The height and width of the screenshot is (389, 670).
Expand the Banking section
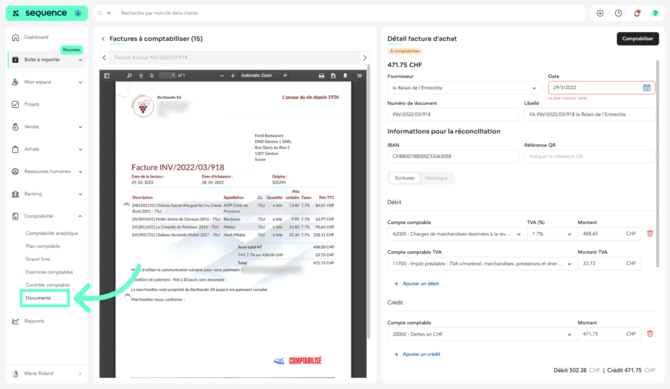coord(80,194)
